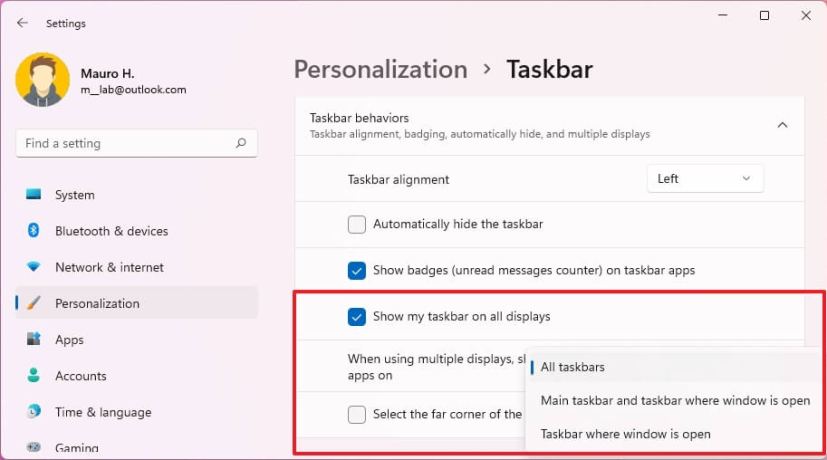
Task: Open Time & language settings
Action: [103, 412]
